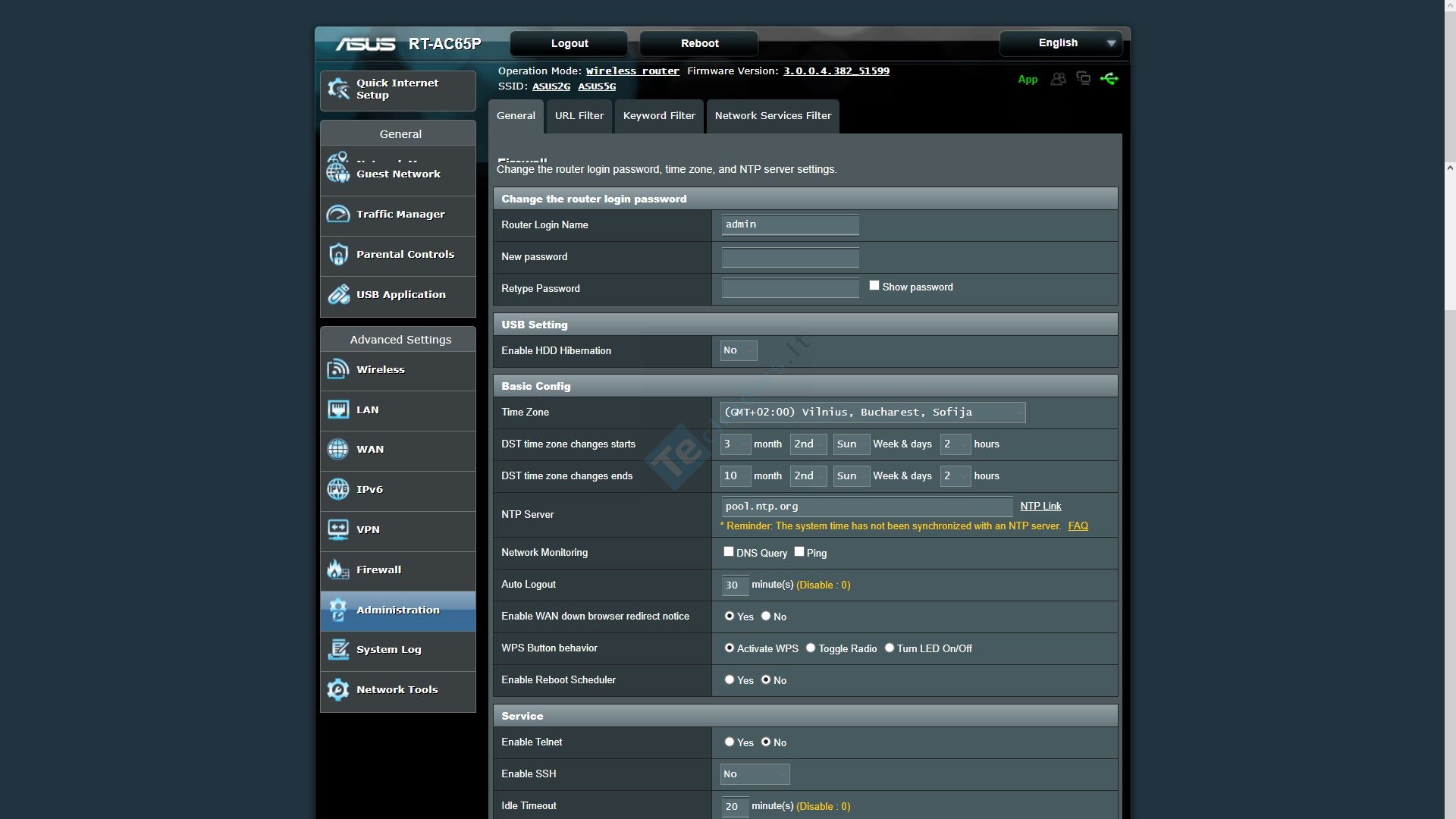
Task: Open the LAN ethernet icon
Action: 338,409
